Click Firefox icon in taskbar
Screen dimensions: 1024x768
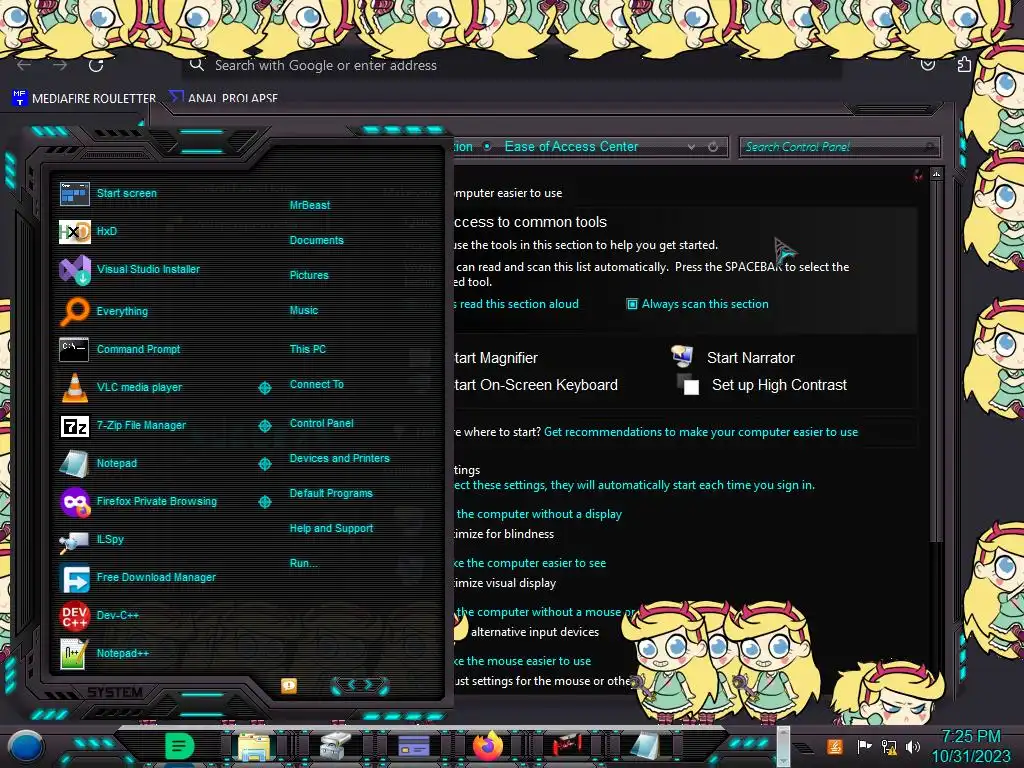point(488,746)
